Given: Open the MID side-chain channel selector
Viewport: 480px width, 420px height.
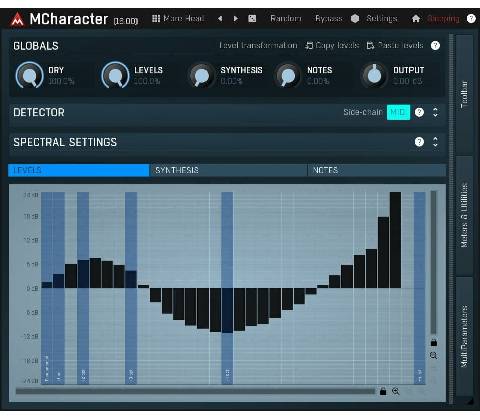Looking at the screenshot, I should click(x=398, y=112).
